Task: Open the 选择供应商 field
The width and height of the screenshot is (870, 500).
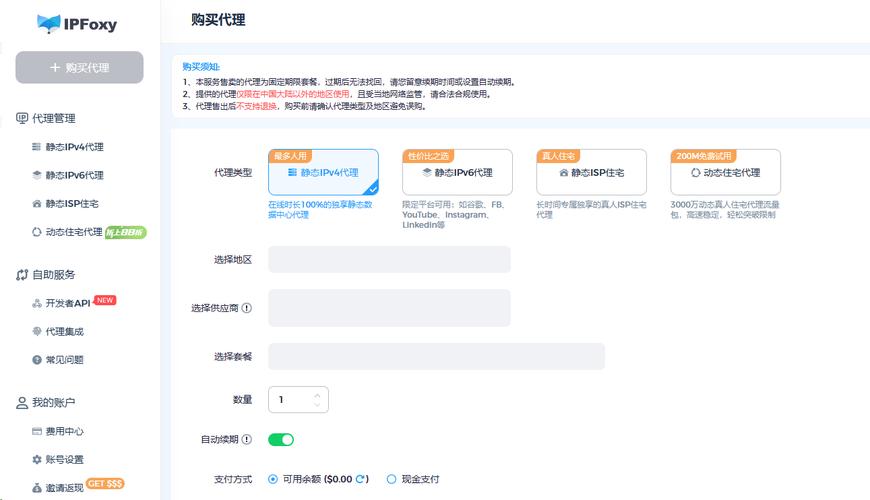Action: tap(389, 307)
